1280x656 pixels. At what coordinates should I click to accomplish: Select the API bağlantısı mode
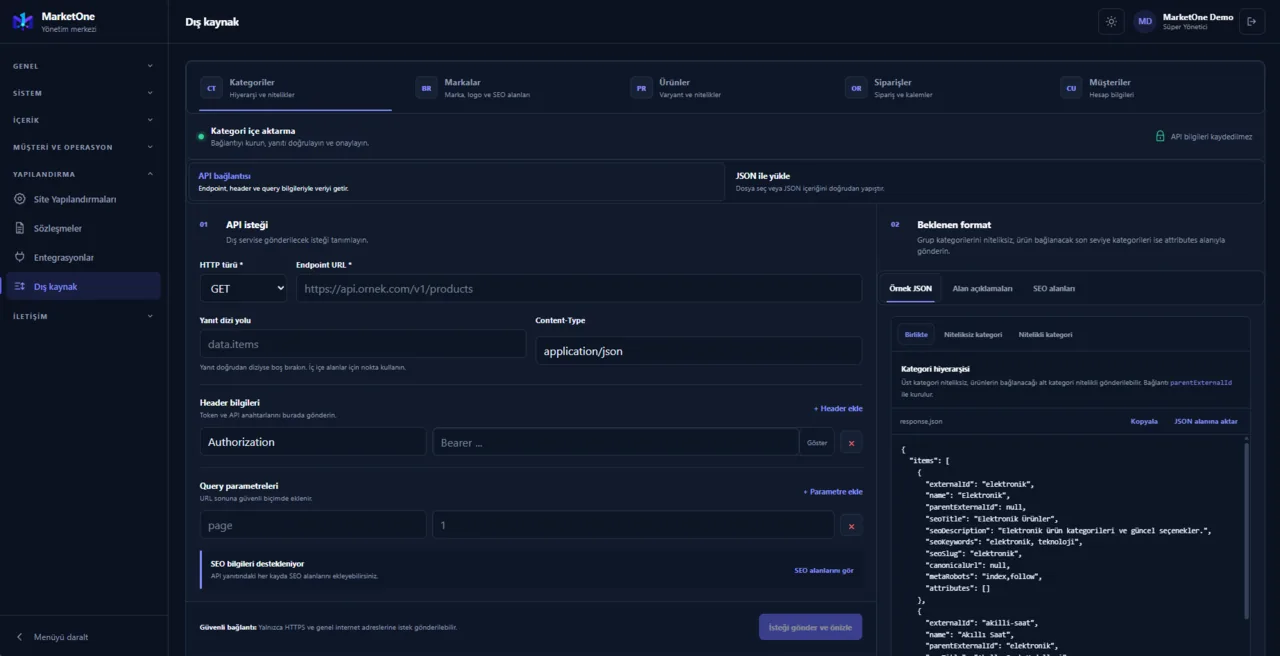(456, 181)
